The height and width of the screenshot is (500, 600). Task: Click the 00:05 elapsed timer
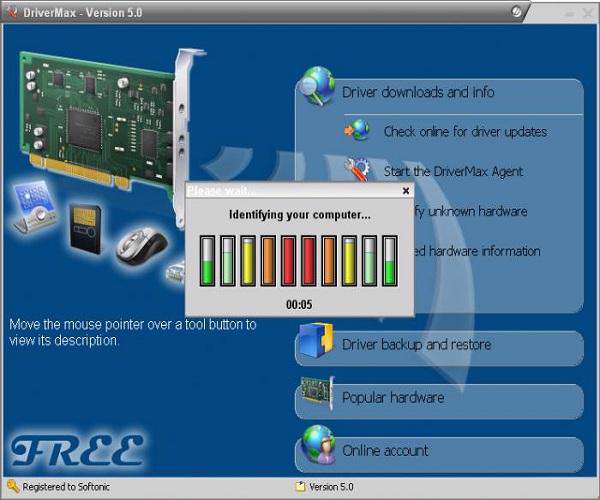click(299, 305)
